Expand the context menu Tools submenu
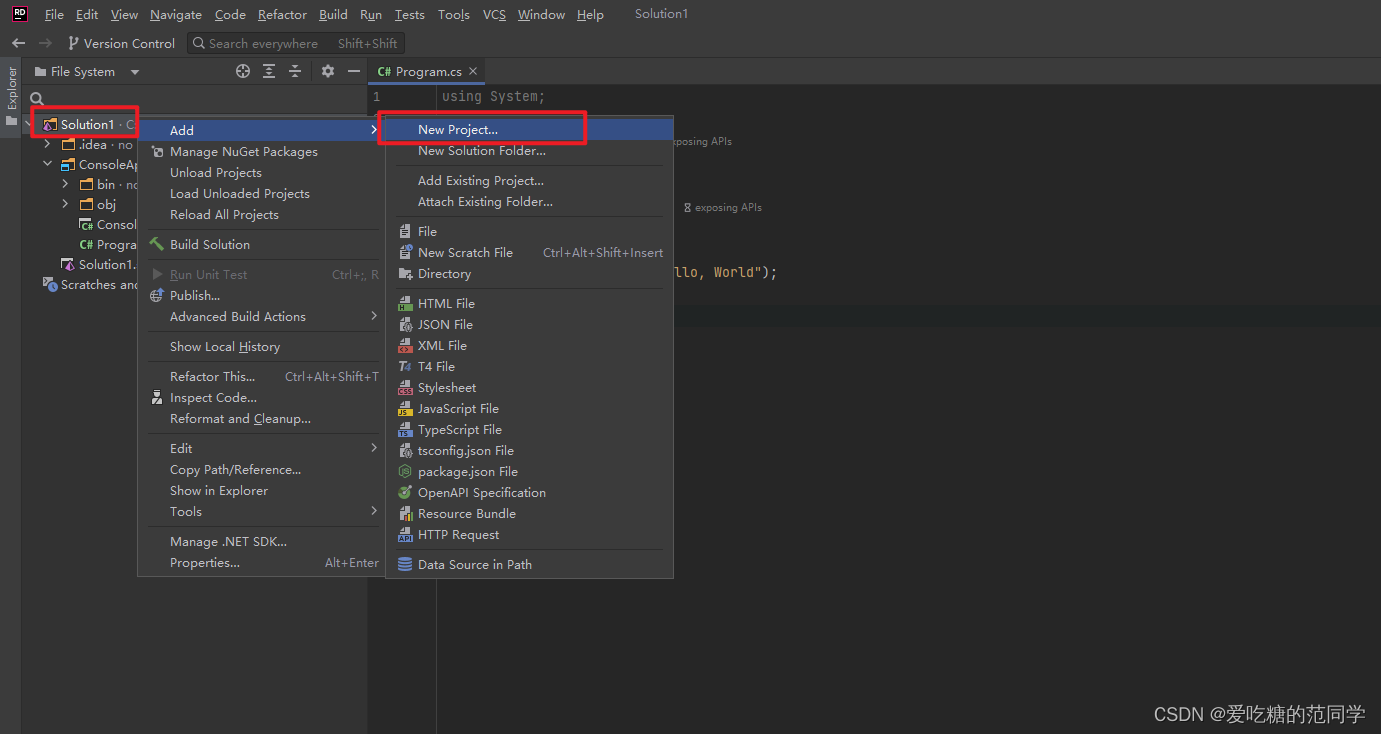 (x=262, y=512)
